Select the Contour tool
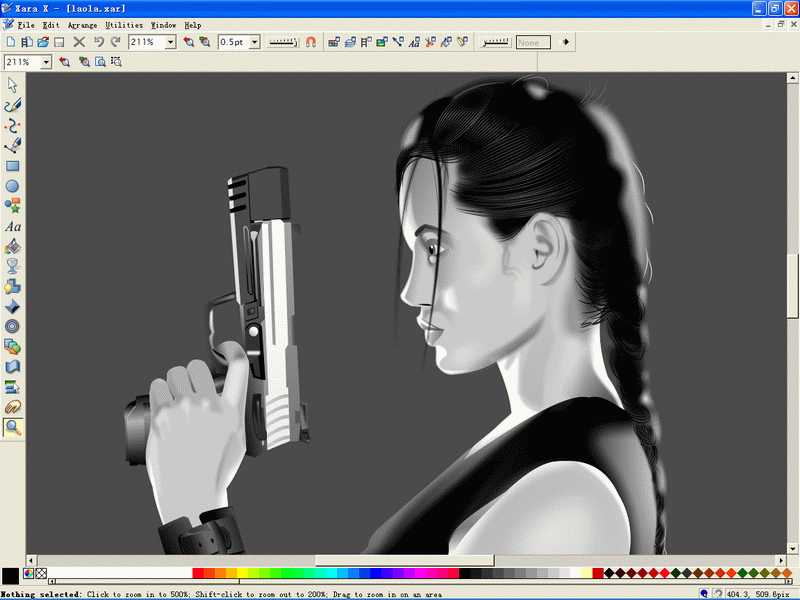 (12, 326)
